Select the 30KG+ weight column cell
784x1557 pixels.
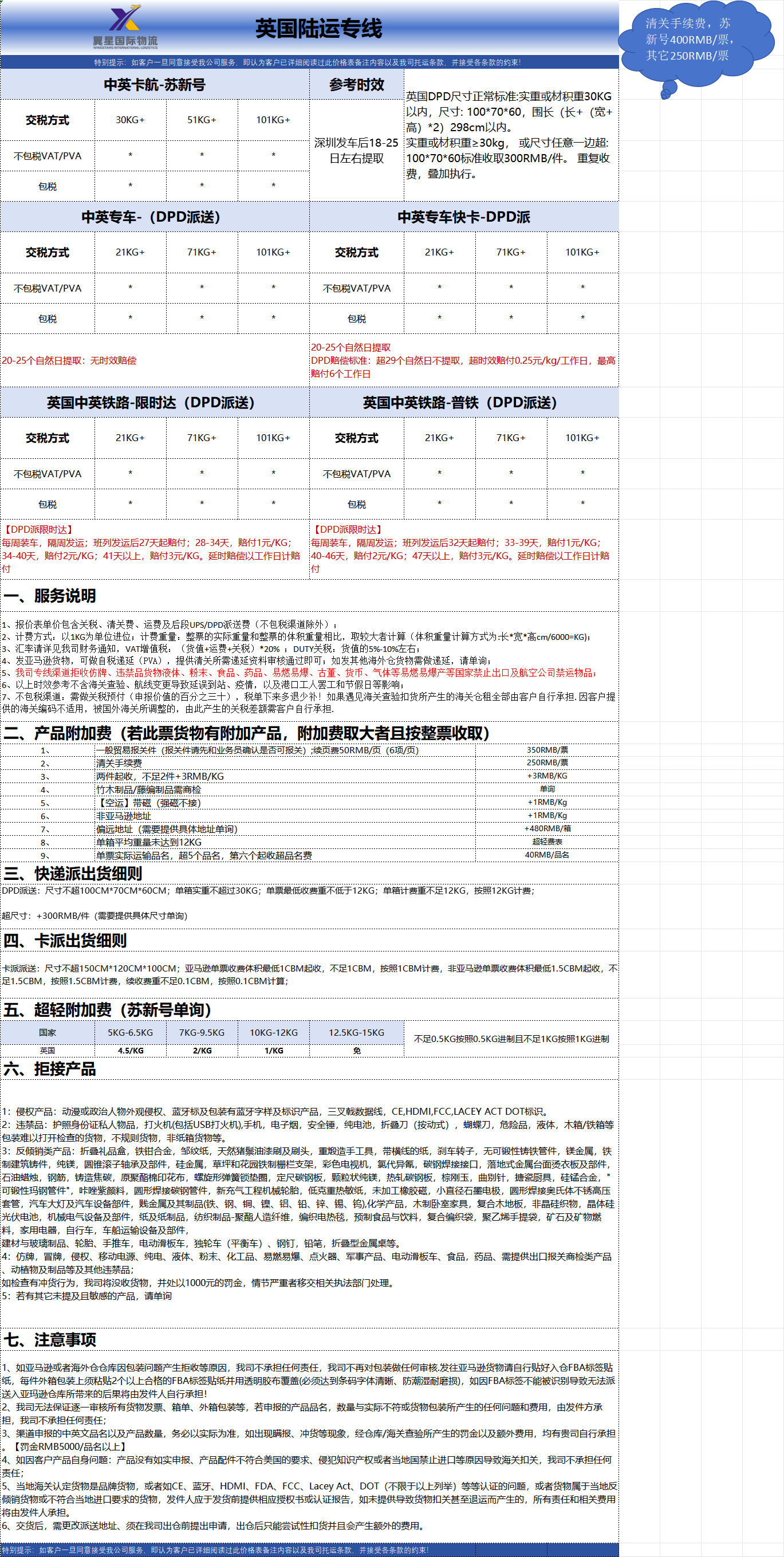[x=131, y=120]
